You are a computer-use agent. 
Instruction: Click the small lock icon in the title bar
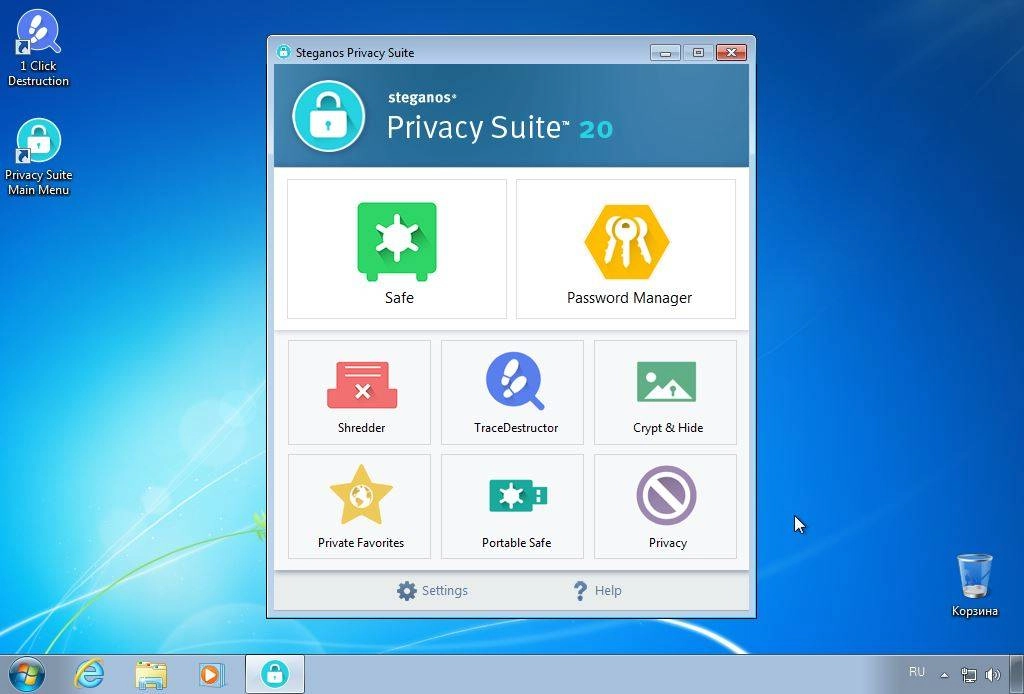tap(283, 52)
